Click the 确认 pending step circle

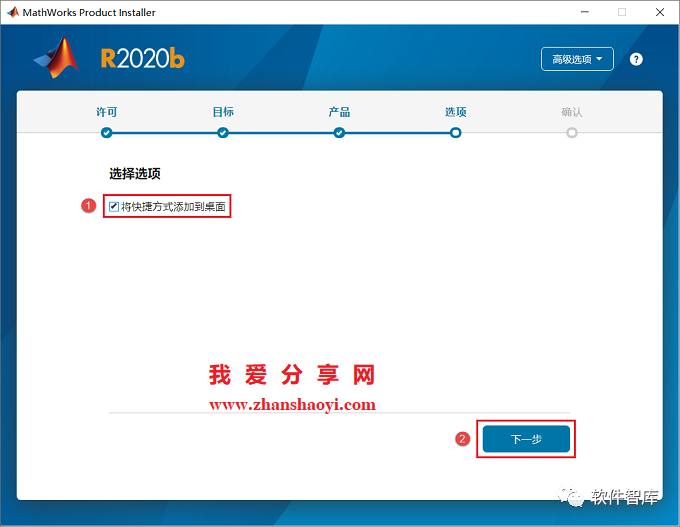click(572, 133)
